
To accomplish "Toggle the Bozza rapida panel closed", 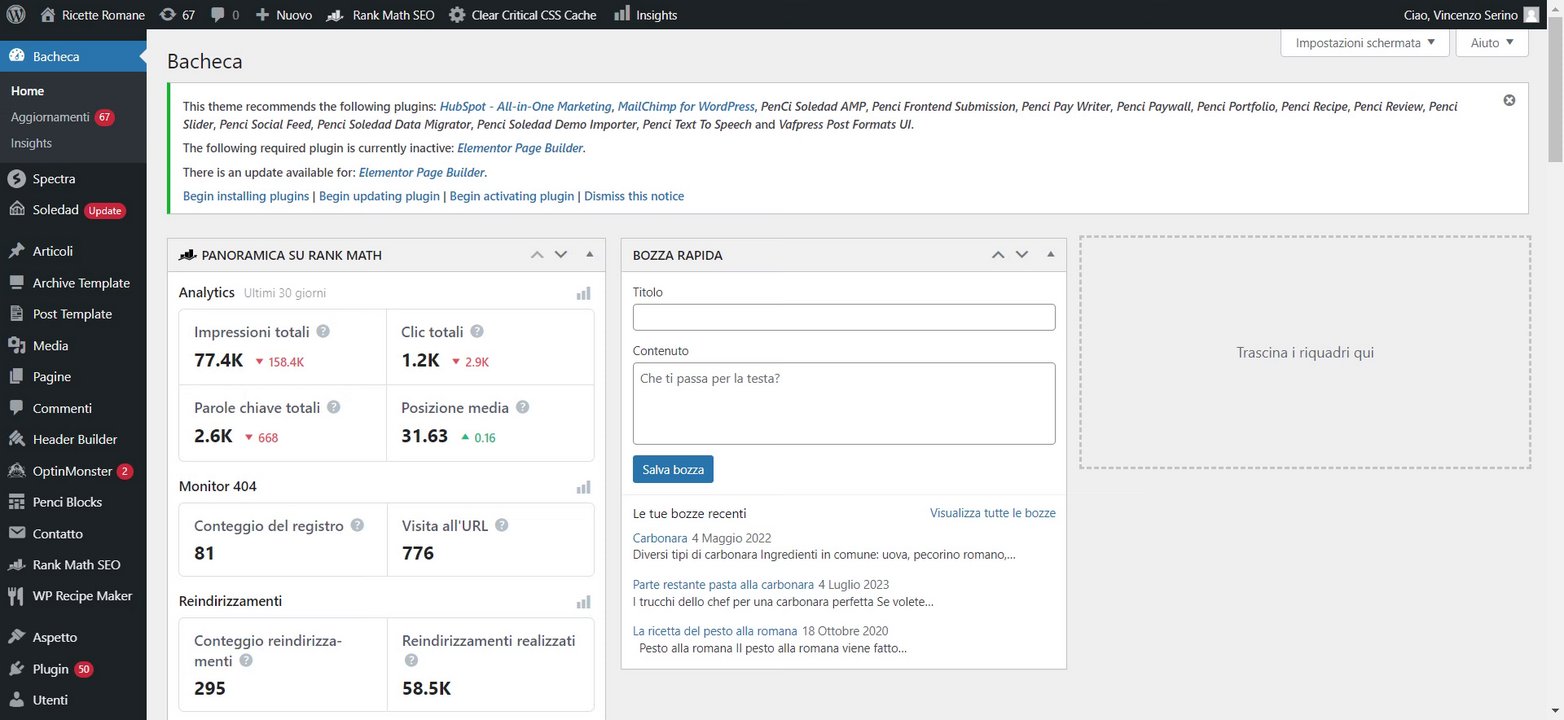I will 1050,255.
